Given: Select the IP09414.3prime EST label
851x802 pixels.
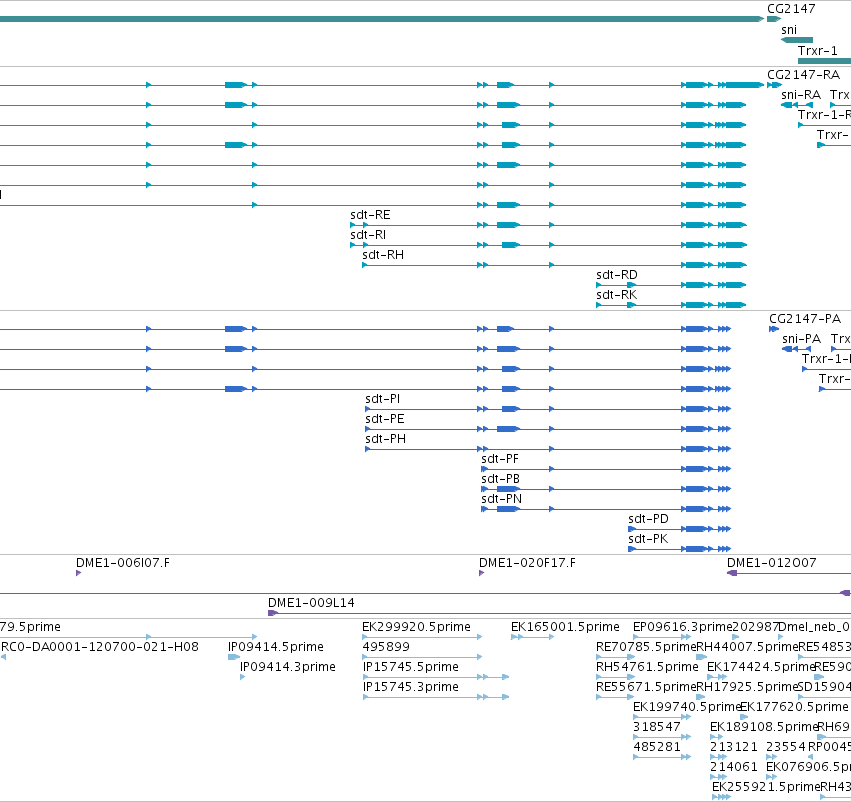Looking at the screenshot, I should coord(288,667).
